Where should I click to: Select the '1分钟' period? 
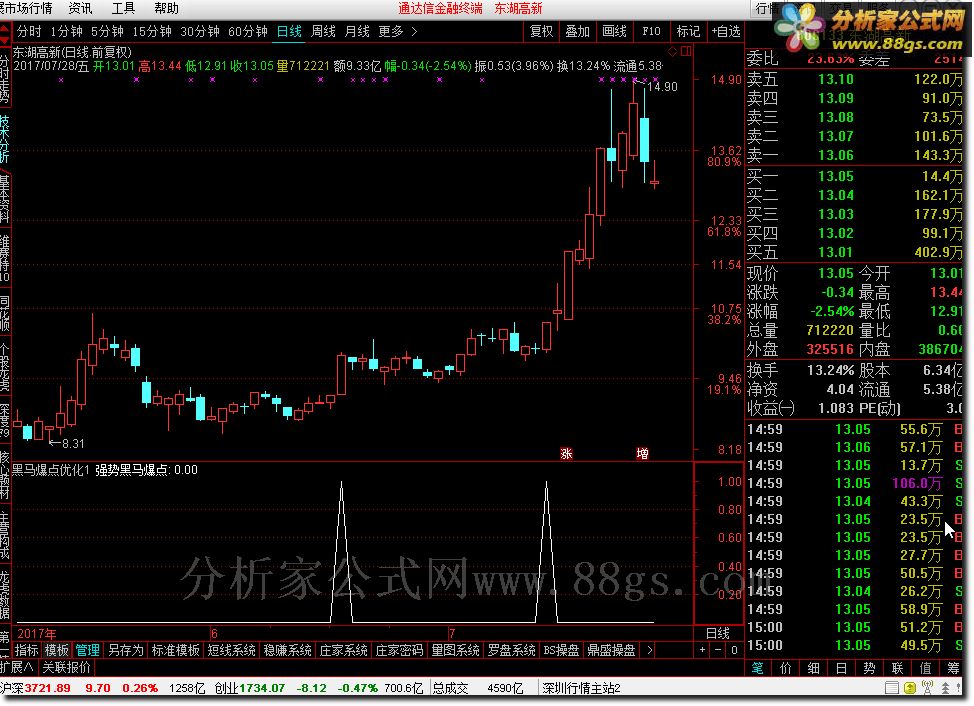tap(66, 31)
